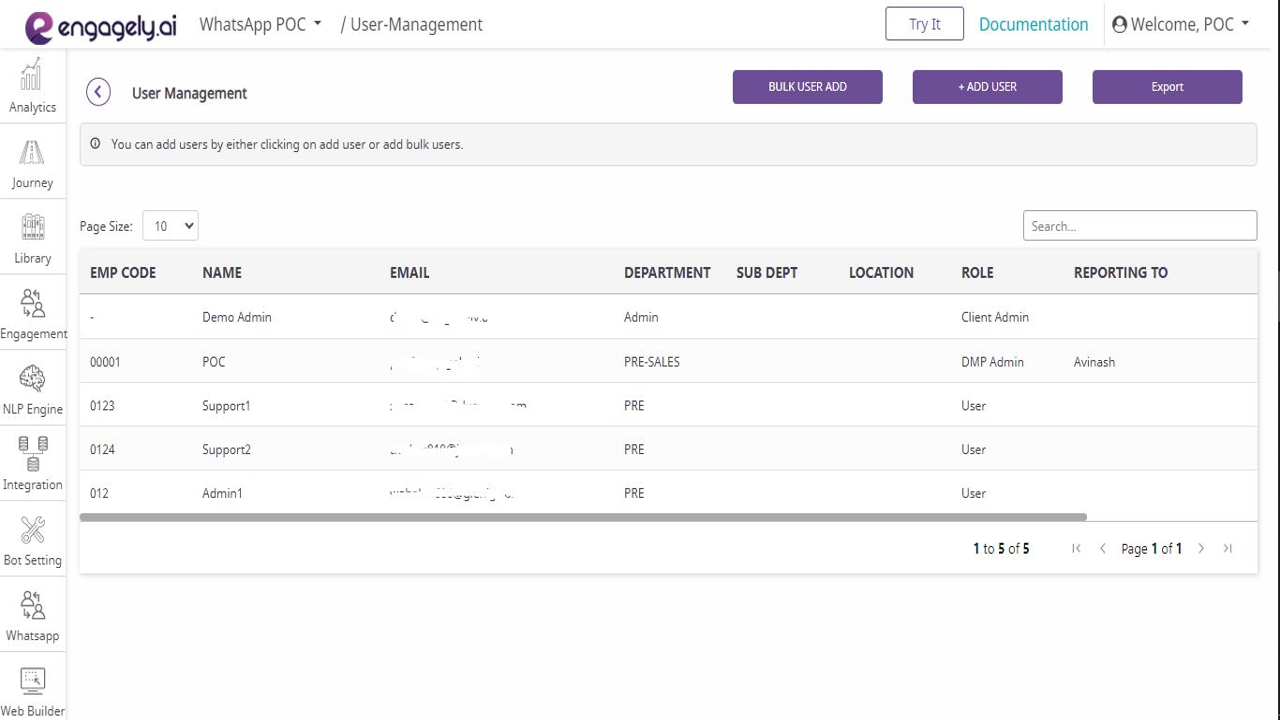
Task: Go to the Engagement section icon
Action: (32, 303)
